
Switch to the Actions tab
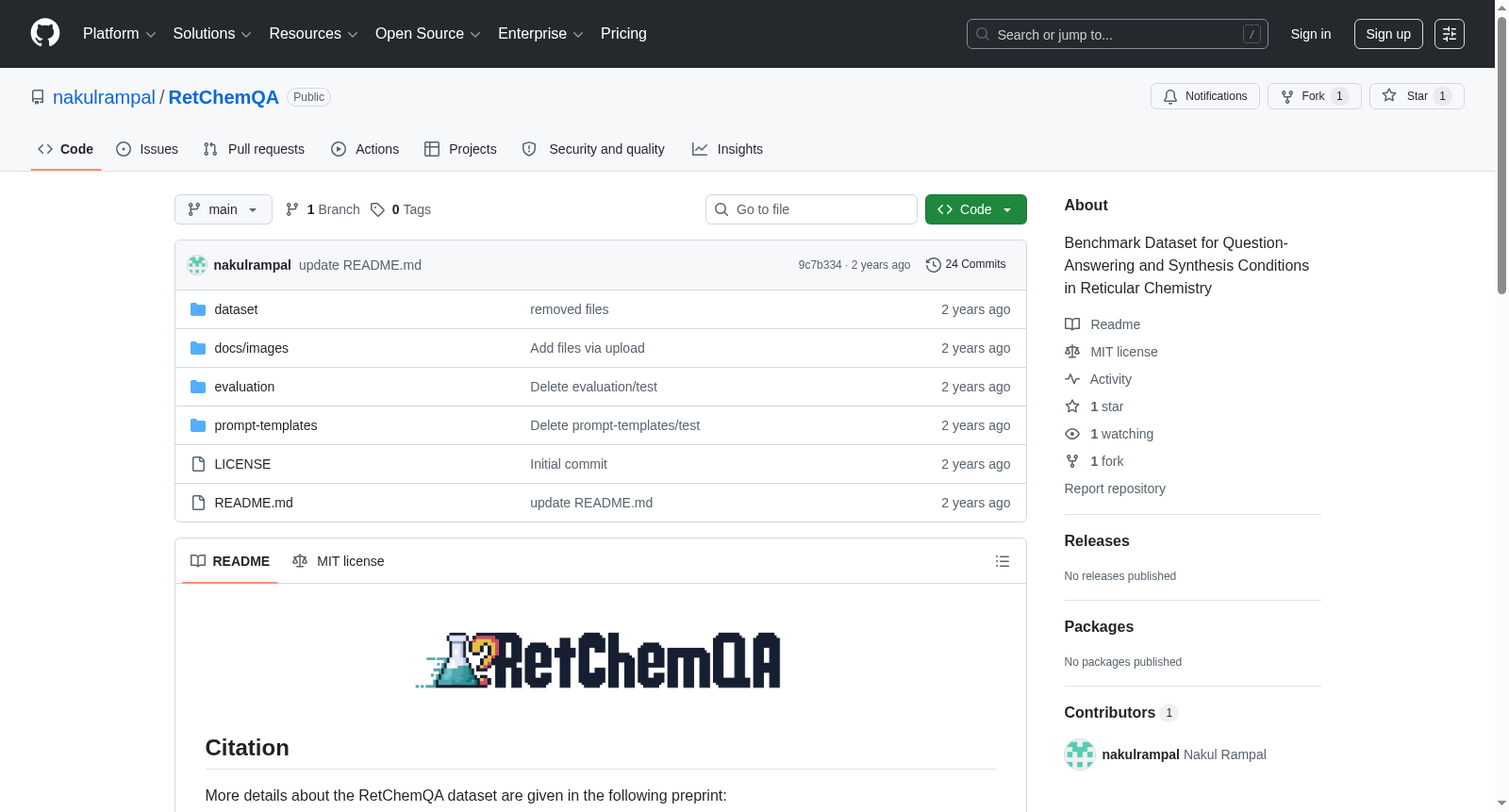coord(365,149)
